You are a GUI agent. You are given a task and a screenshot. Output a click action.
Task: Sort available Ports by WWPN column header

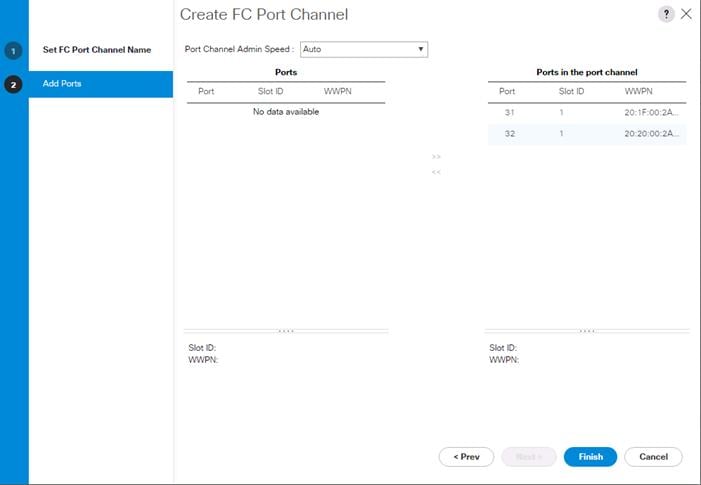(x=338, y=91)
